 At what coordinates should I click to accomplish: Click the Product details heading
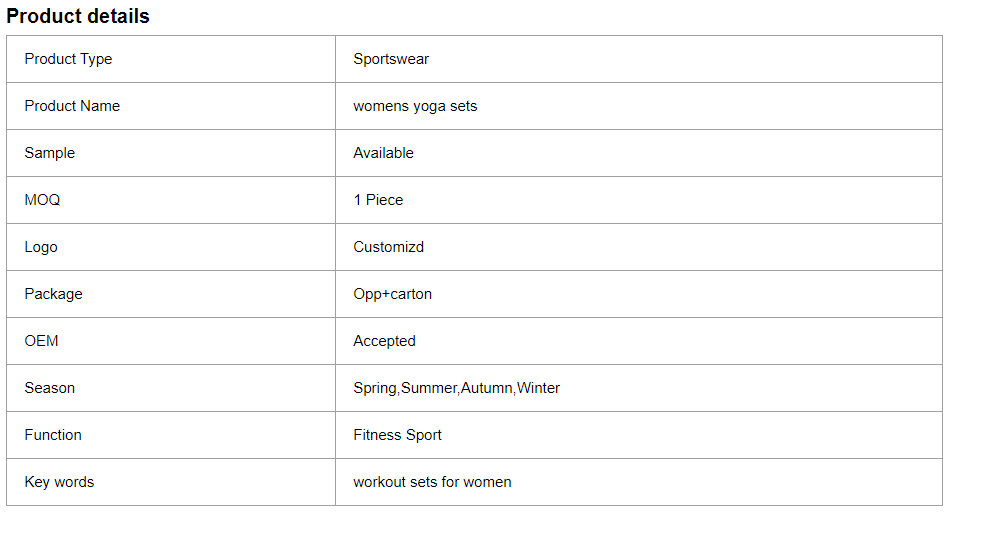click(x=78, y=16)
